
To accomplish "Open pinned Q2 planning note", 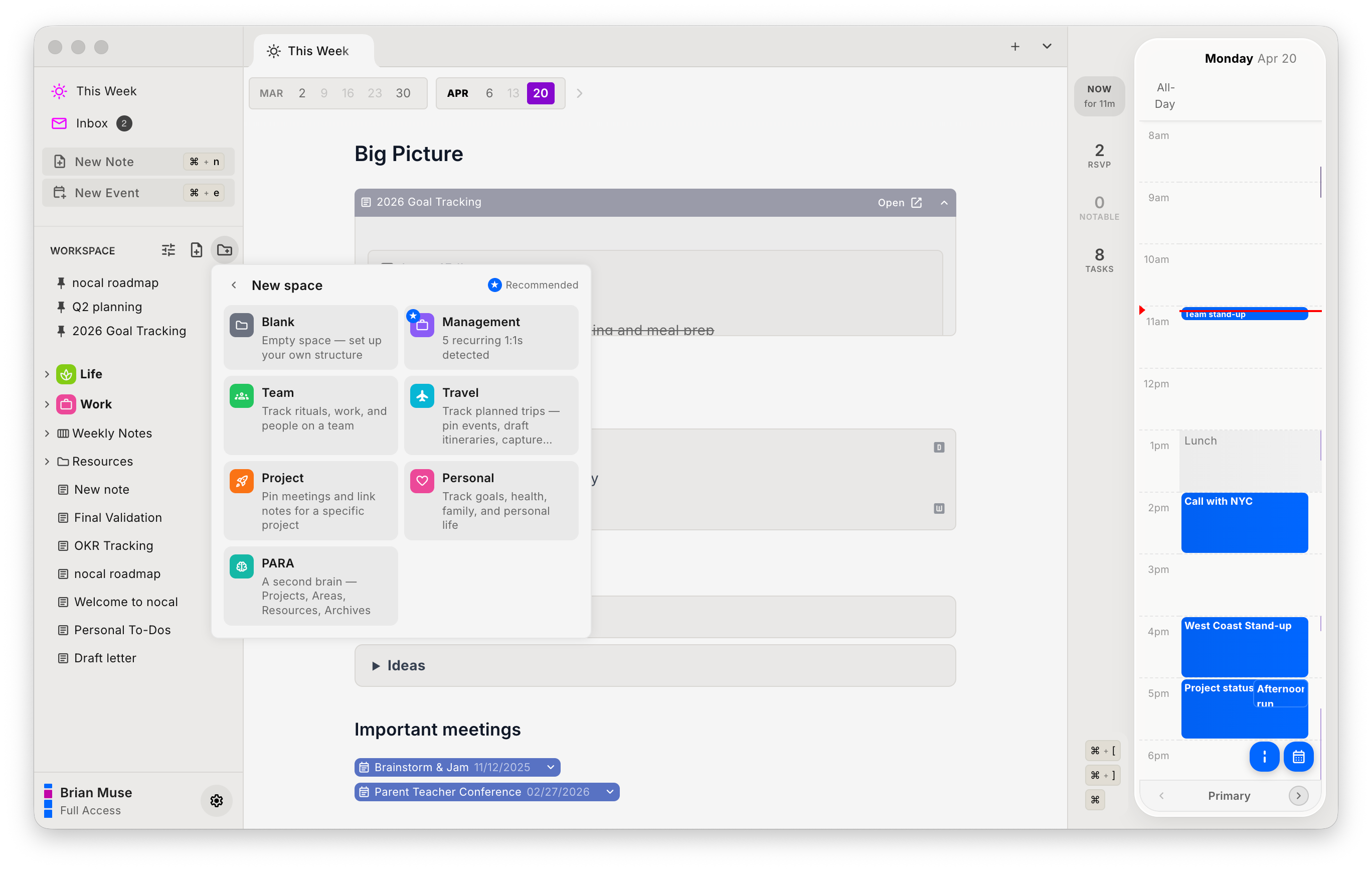I will (107, 307).
